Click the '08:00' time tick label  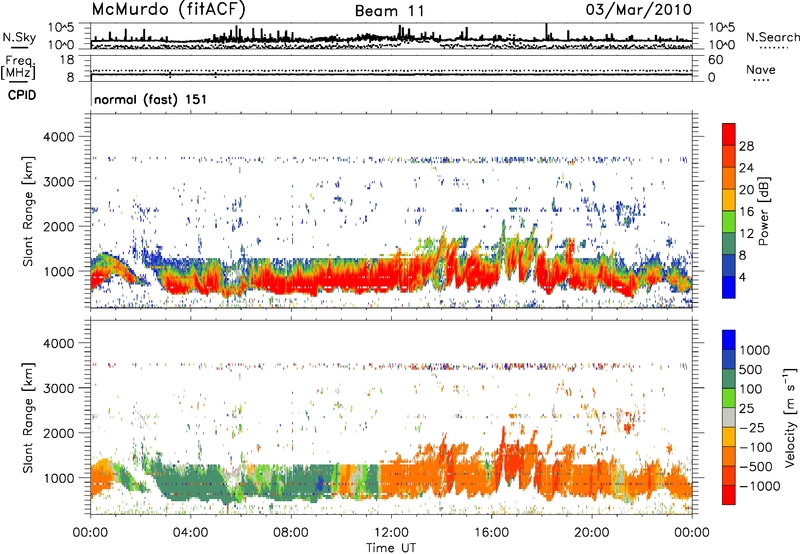[x=291, y=533]
